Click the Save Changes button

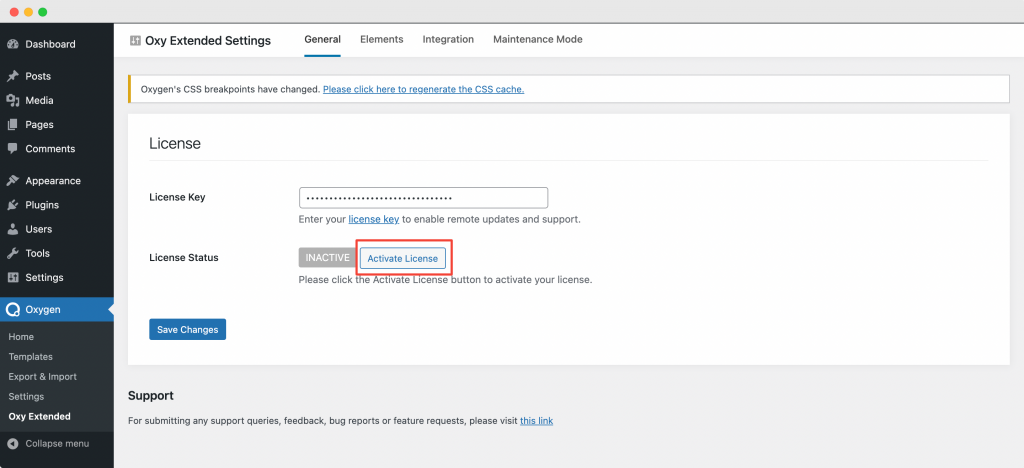point(187,330)
